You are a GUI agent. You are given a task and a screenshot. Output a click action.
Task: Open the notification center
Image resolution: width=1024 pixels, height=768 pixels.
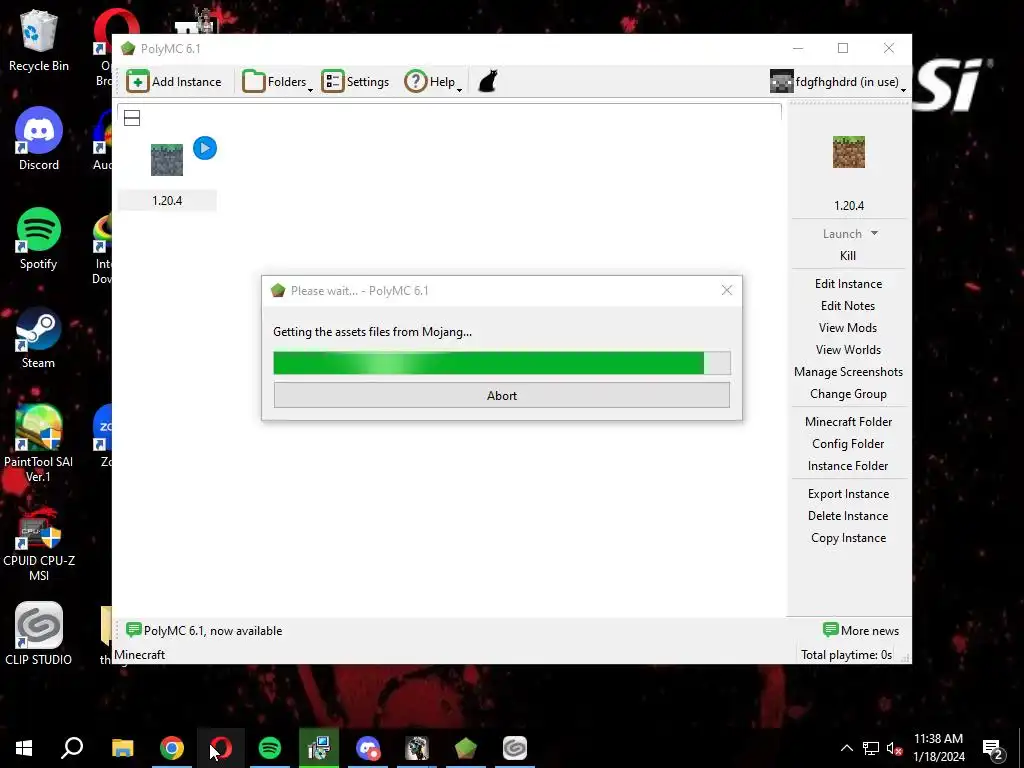coord(993,748)
